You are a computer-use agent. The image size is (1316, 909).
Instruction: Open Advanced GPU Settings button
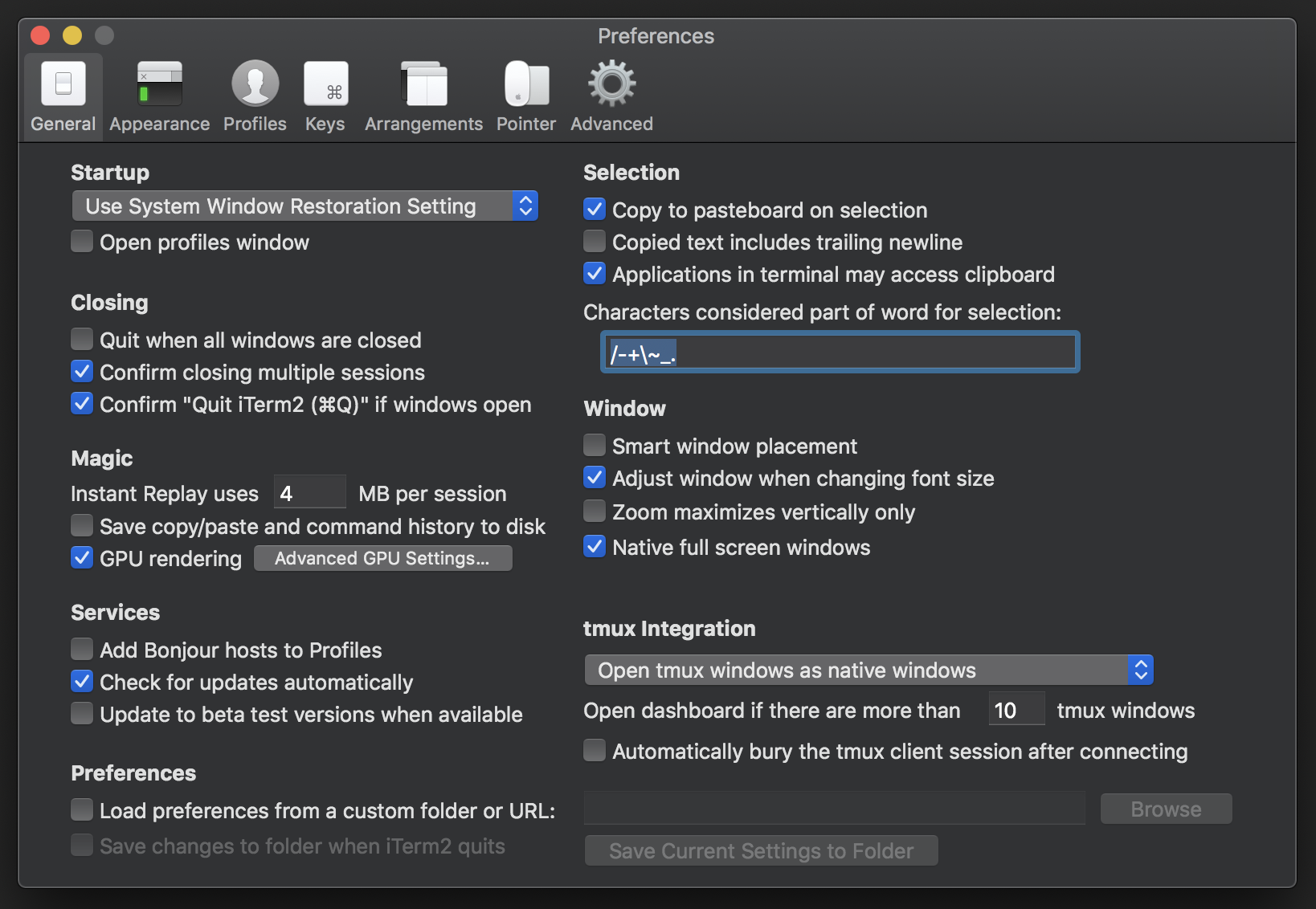point(383,558)
